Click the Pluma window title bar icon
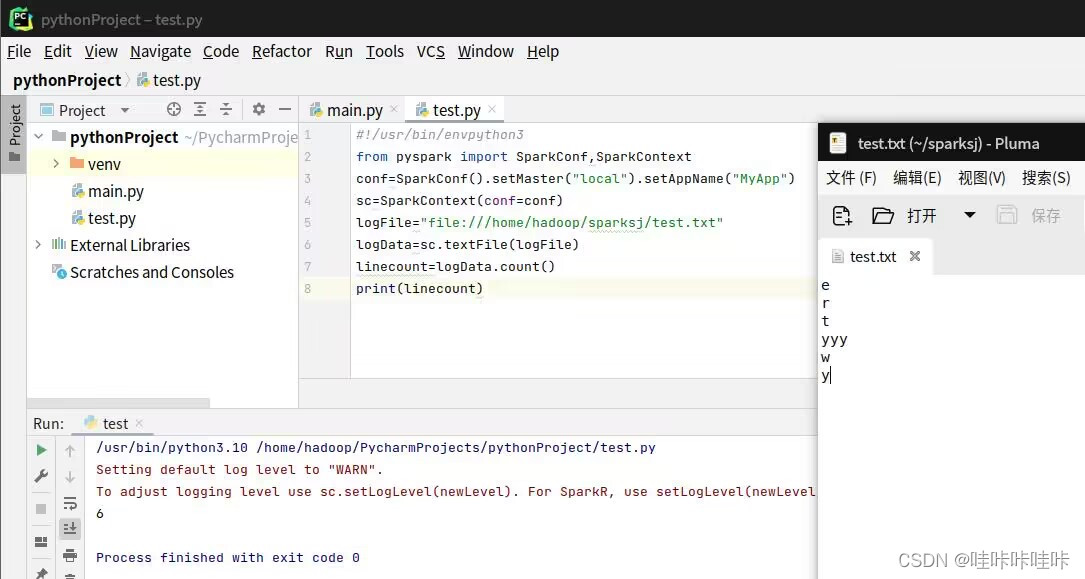Viewport: 1085px width, 579px height. [x=838, y=143]
